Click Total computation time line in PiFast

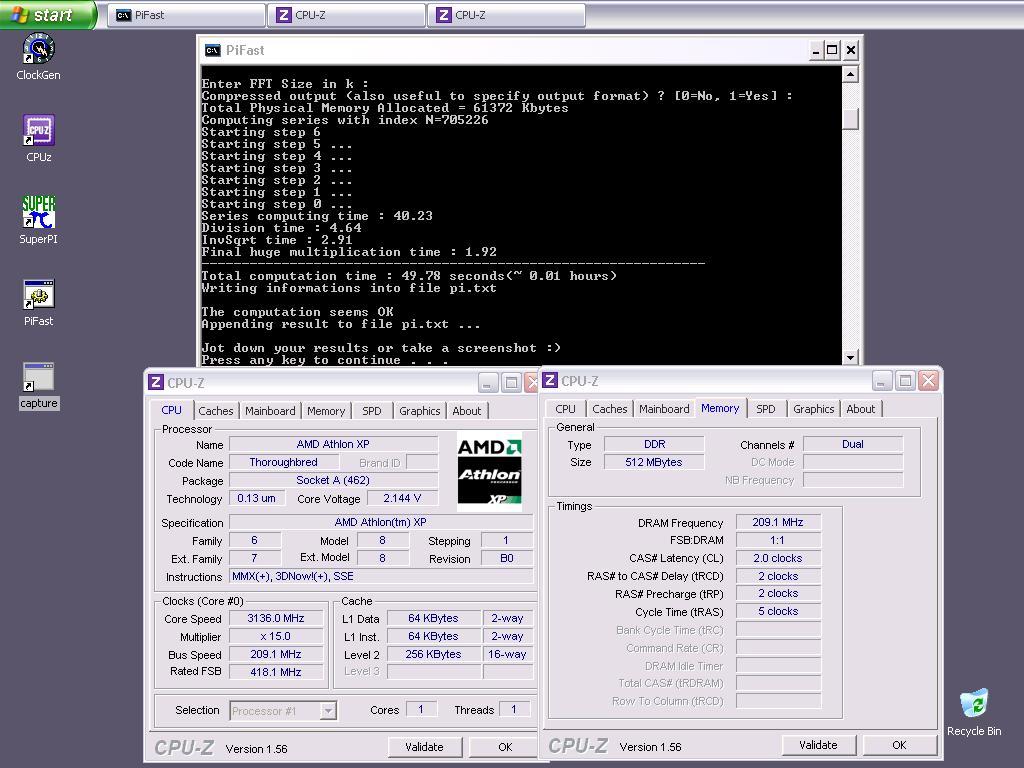(x=409, y=276)
